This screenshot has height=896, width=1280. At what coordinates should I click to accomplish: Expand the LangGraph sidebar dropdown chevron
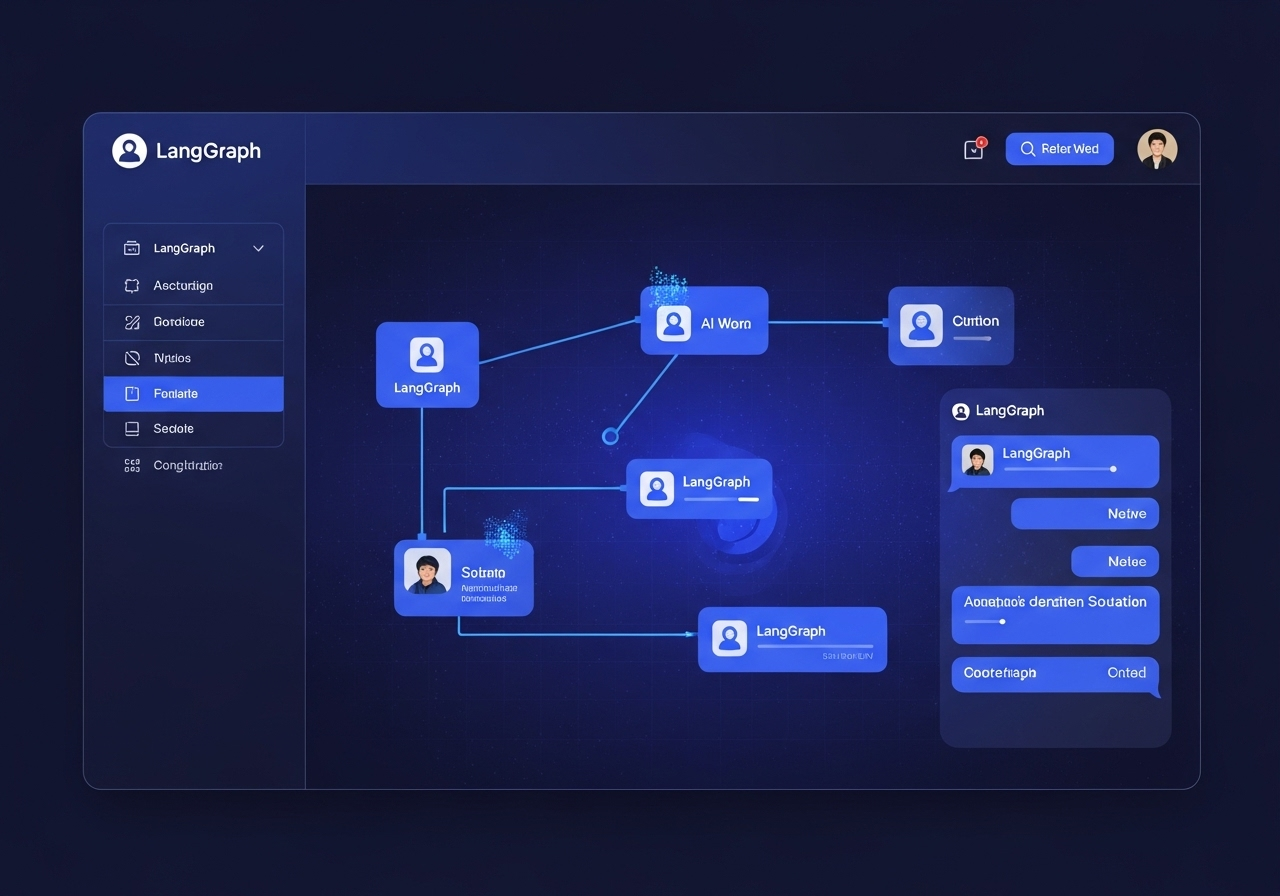coord(258,248)
